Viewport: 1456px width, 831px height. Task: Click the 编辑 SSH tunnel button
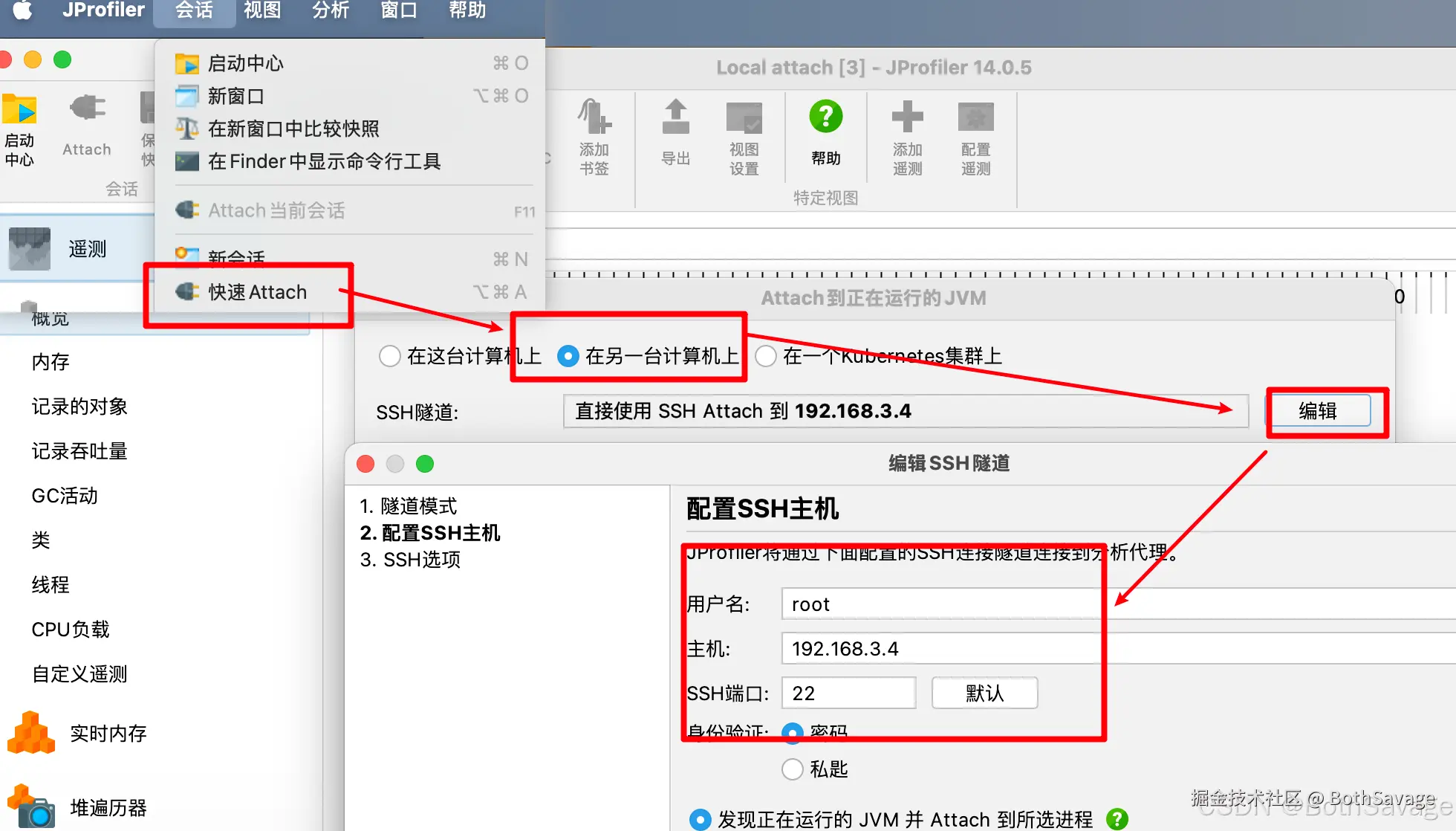[1319, 411]
